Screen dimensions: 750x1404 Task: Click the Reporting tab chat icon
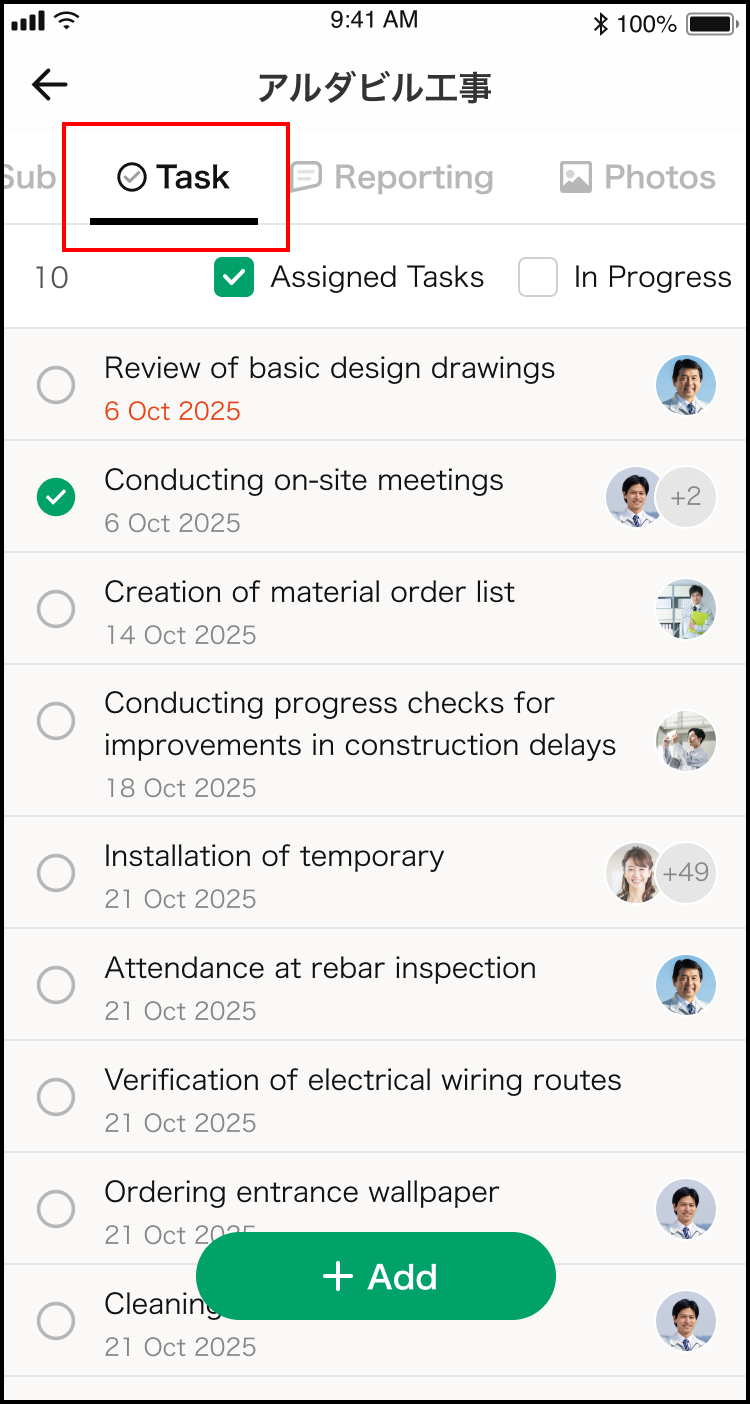[306, 178]
